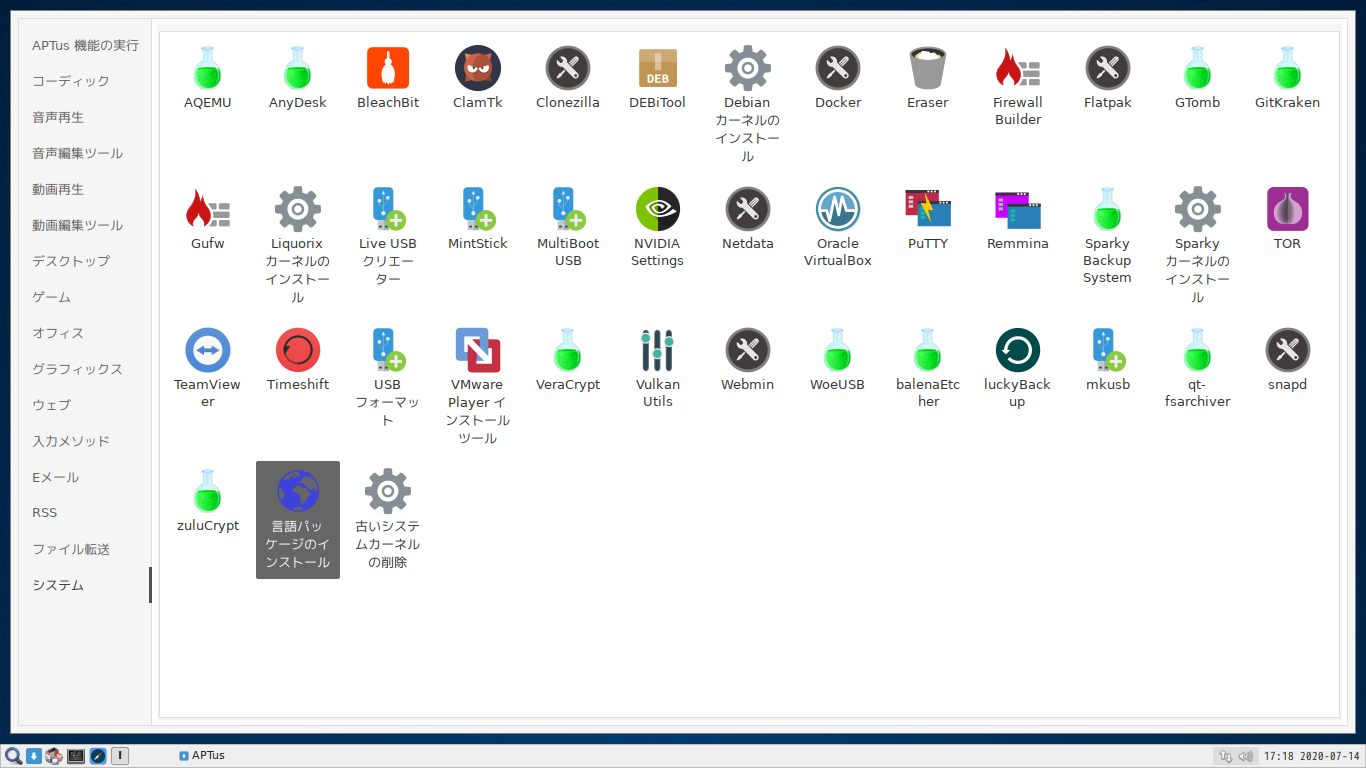Select Sparky カーネルのインストール icon
Image resolution: width=1366 pixels, height=768 pixels.
click(1198, 209)
